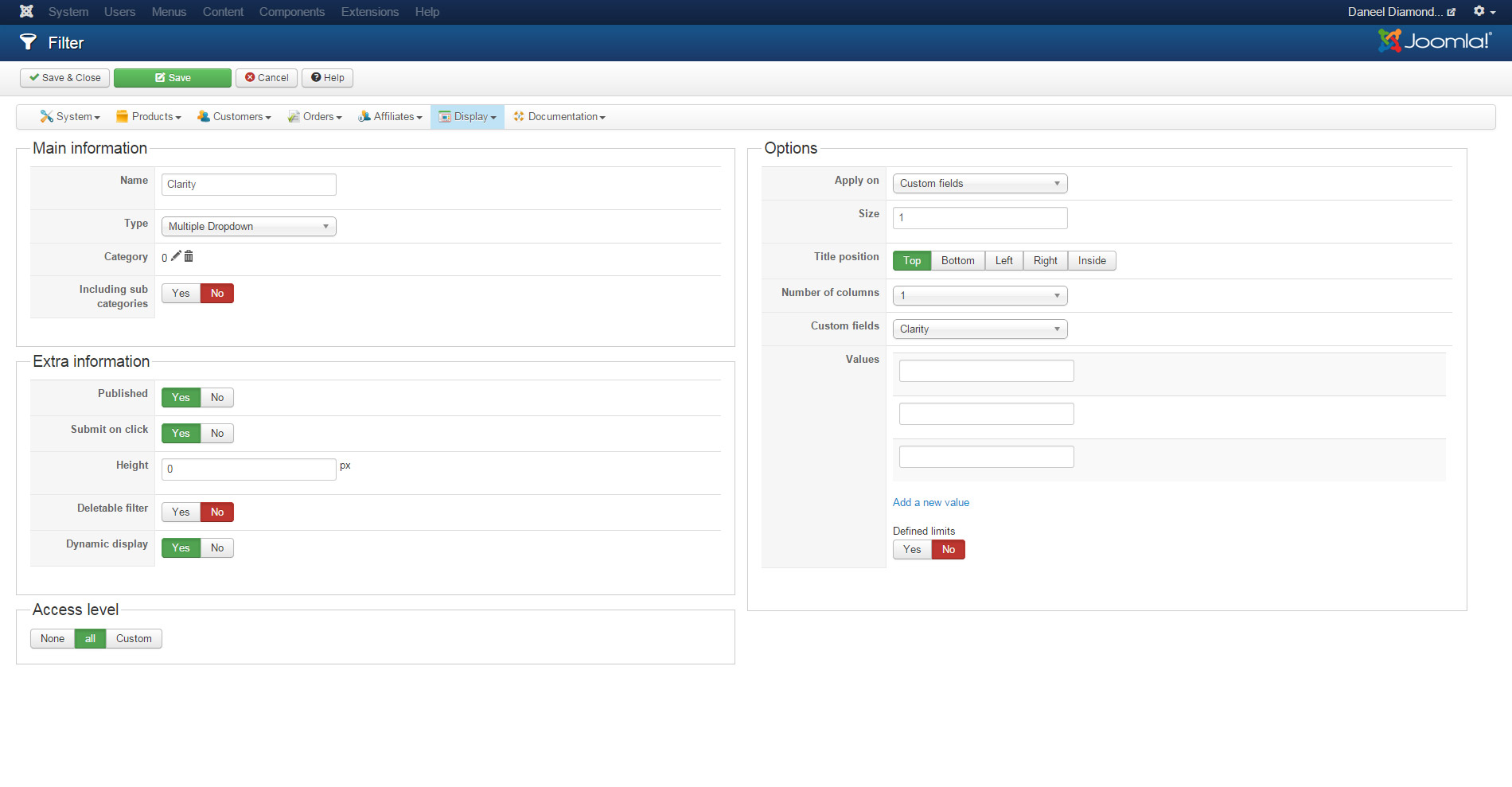Focus the first Values input field

click(x=987, y=370)
